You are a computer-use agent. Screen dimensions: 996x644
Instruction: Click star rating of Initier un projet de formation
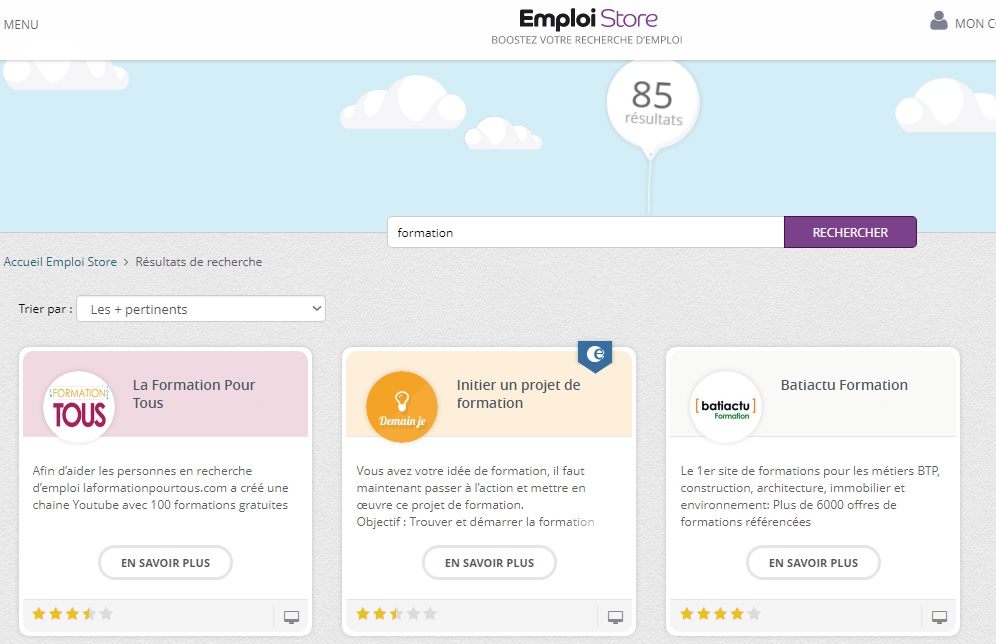[396, 614]
